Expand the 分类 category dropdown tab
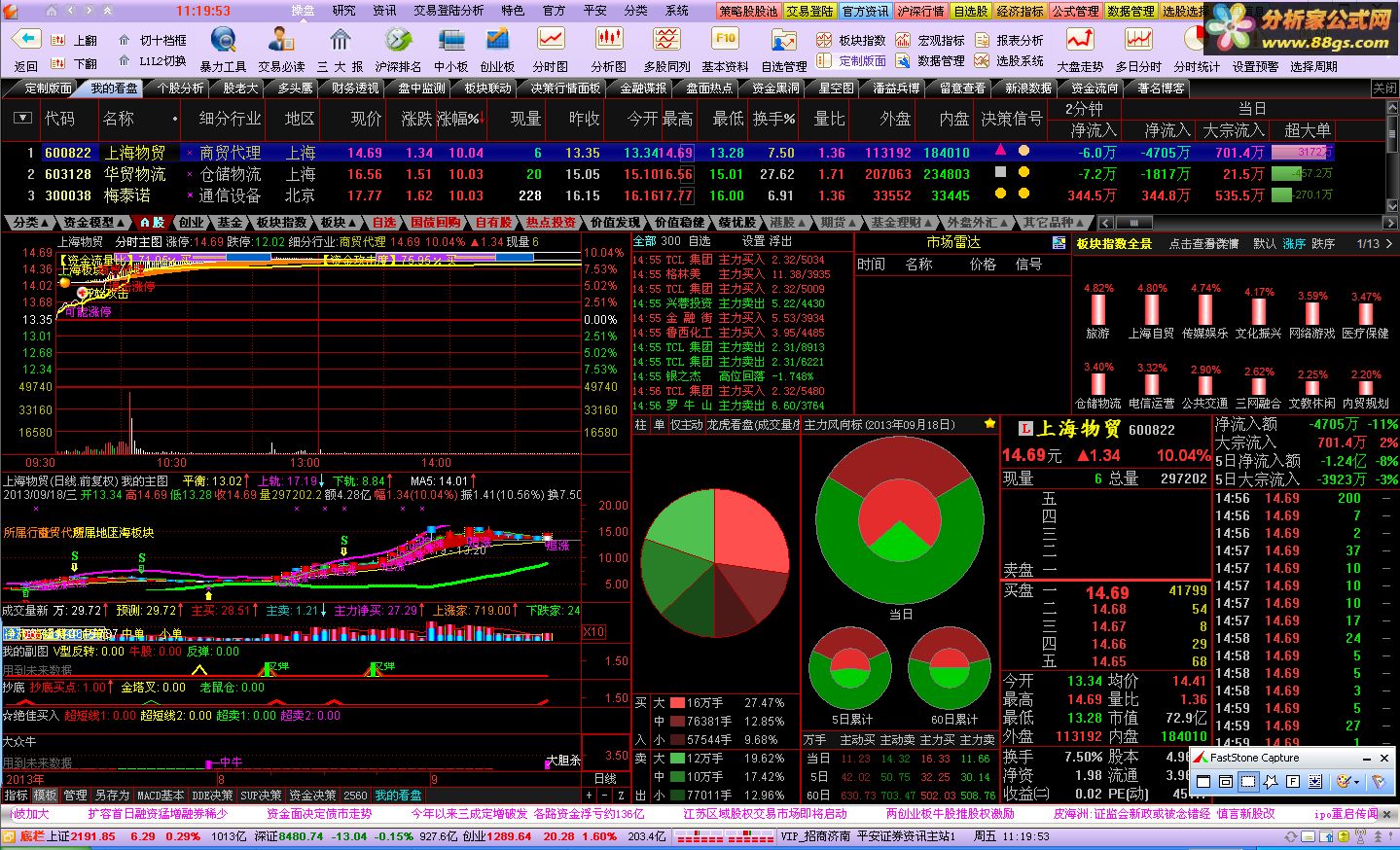This screenshot has width=1400, height=850. pyautogui.click(x=31, y=223)
